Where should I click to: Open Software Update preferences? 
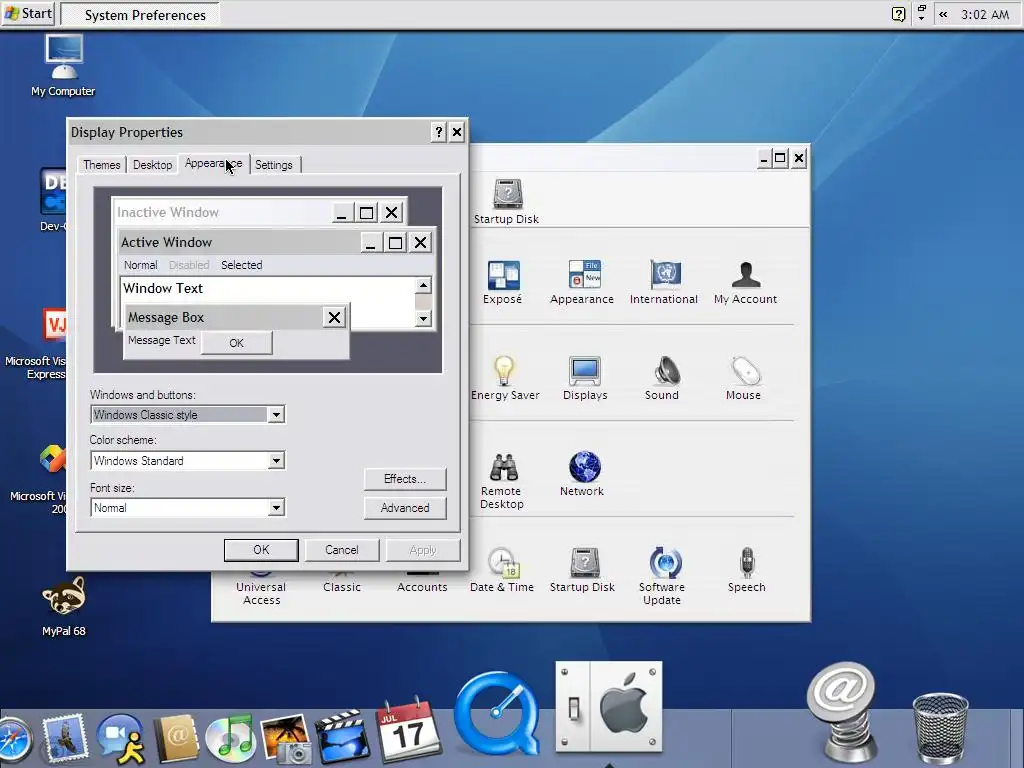click(x=662, y=576)
